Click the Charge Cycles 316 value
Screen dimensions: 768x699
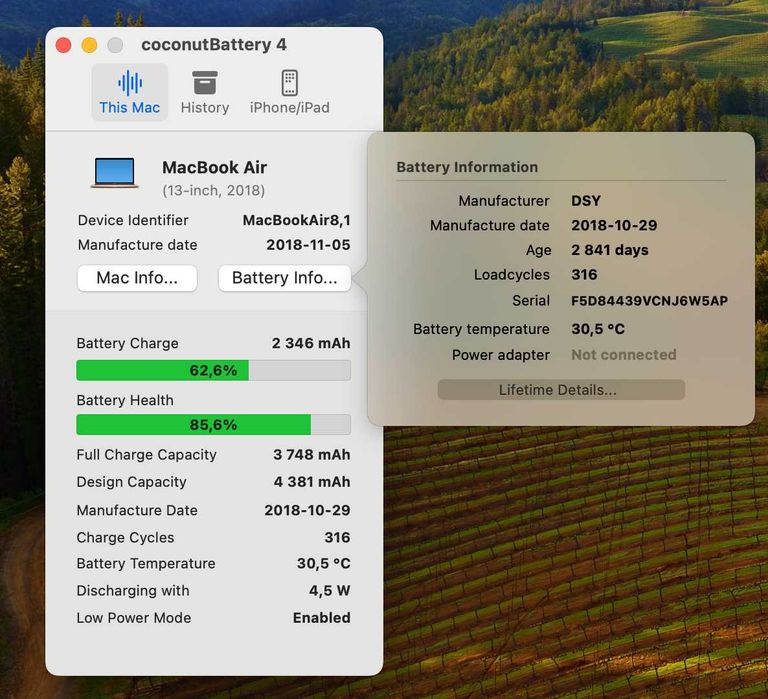pyautogui.click(x=337, y=538)
